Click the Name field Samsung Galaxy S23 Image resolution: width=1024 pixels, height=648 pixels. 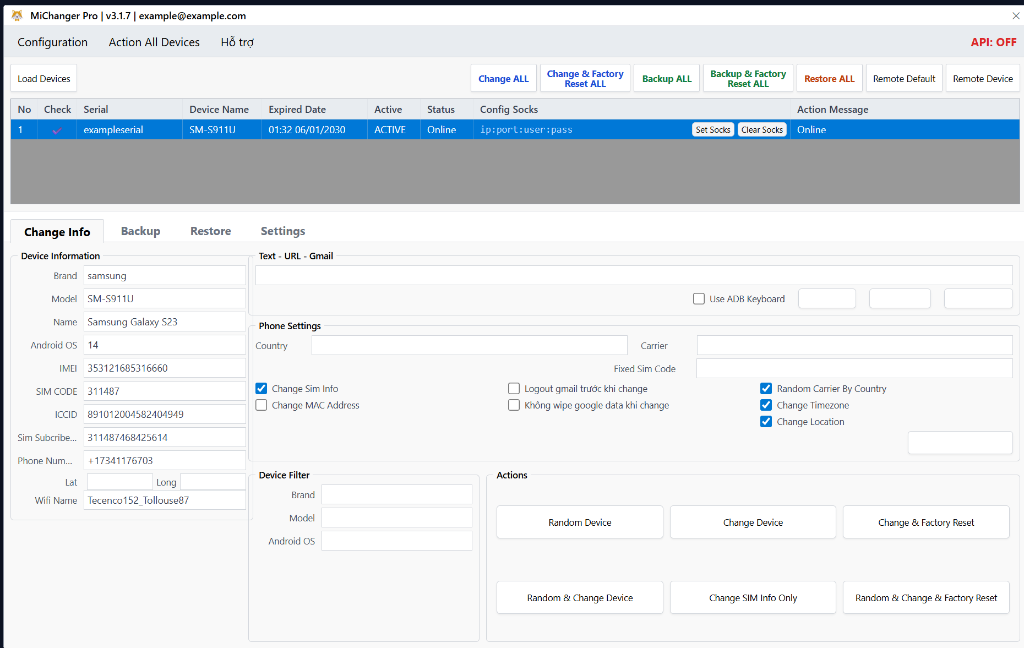coord(164,321)
